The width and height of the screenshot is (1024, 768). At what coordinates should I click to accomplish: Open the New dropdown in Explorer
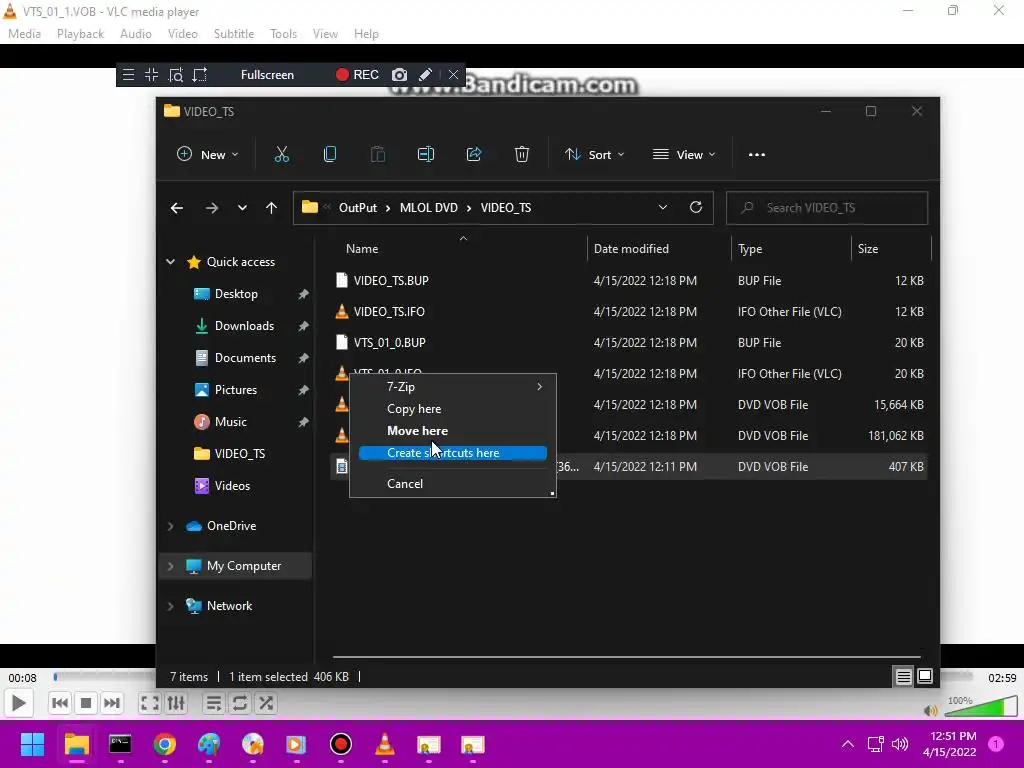(x=208, y=155)
